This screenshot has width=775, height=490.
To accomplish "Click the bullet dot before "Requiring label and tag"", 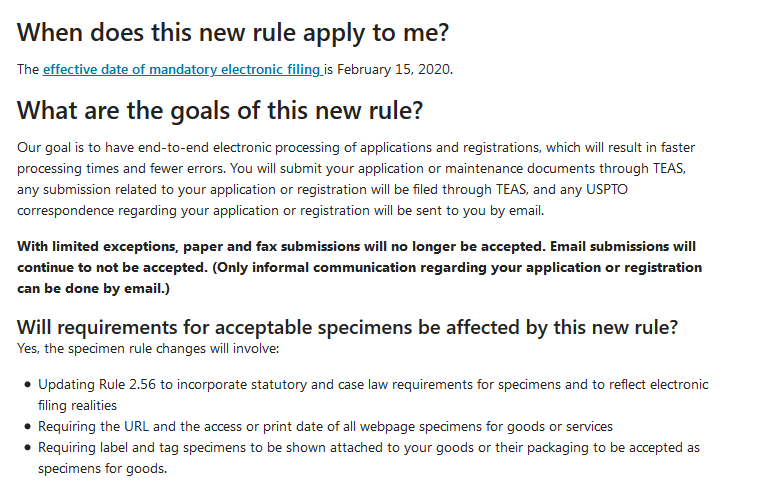I will pos(25,447).
